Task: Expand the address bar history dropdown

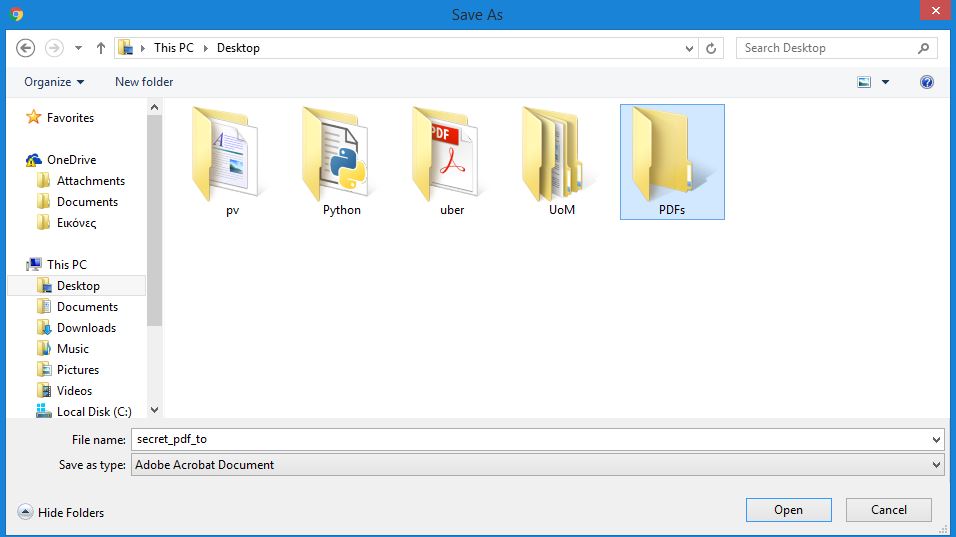Action: point(689,48)
